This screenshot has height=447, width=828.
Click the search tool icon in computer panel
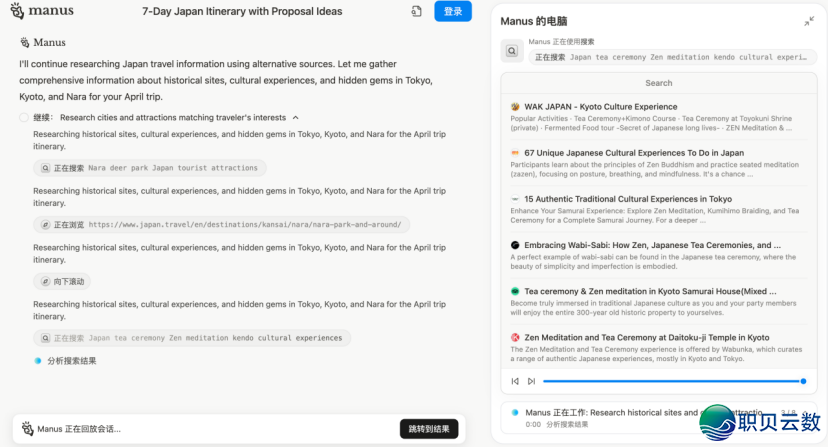coord(512,51)
